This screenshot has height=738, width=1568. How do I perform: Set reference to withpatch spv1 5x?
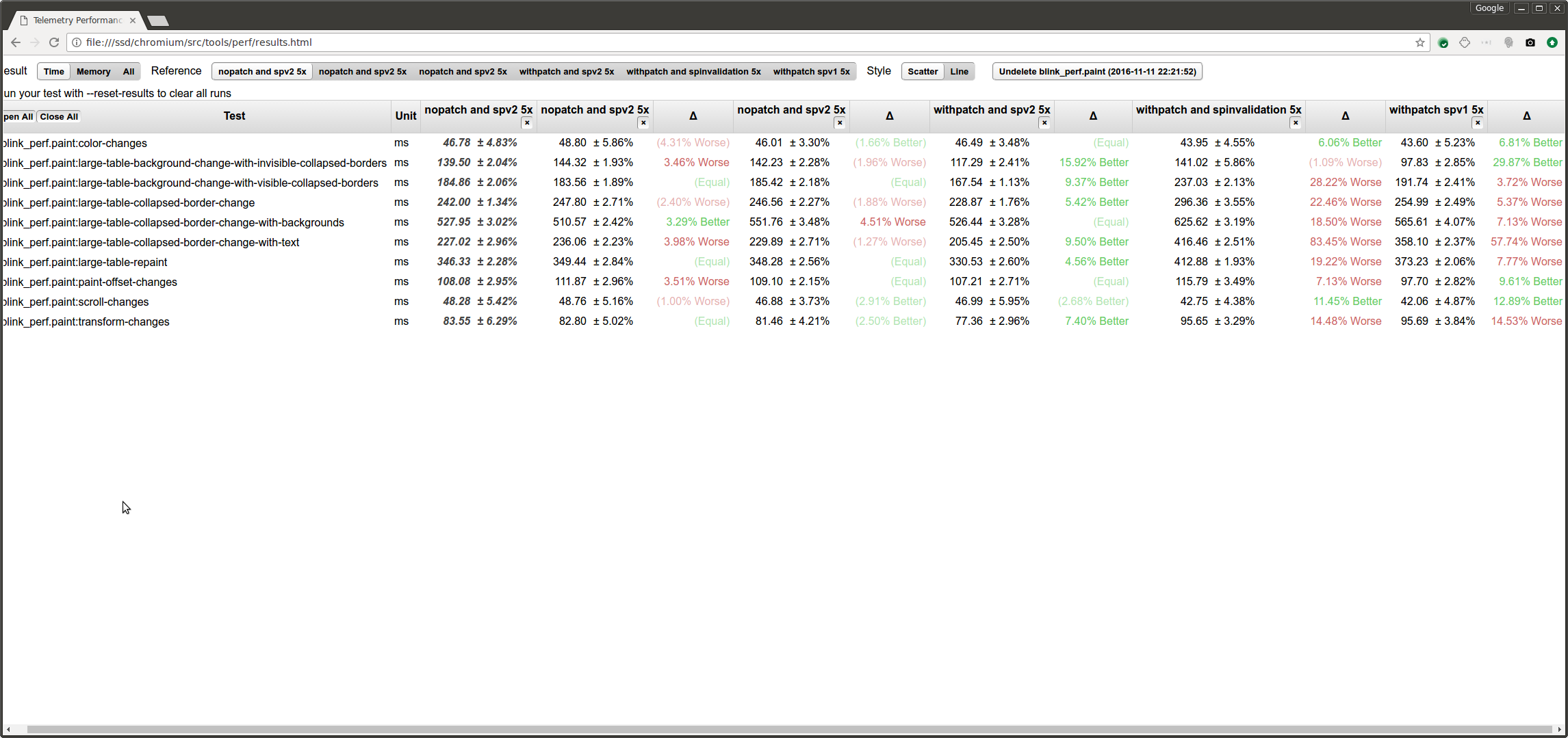[x=811, y=71]
